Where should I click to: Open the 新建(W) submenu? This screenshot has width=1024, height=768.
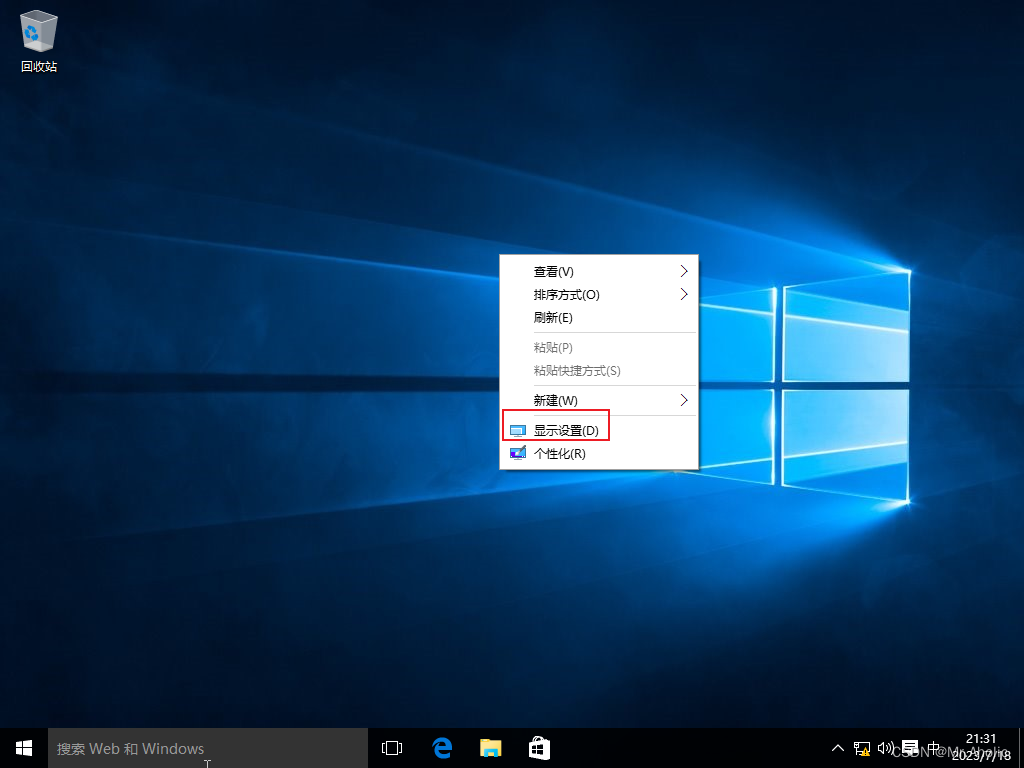tap(599, 400)
